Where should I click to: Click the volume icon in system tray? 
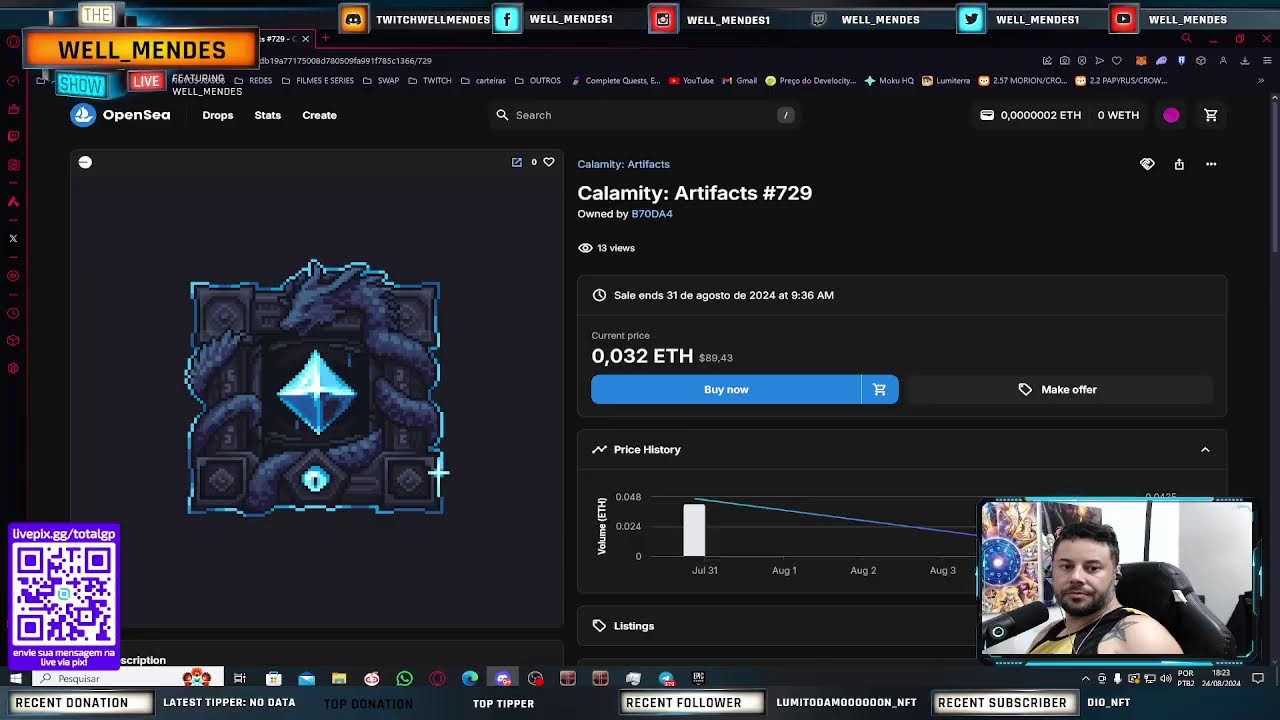[x=1165, y=679]
